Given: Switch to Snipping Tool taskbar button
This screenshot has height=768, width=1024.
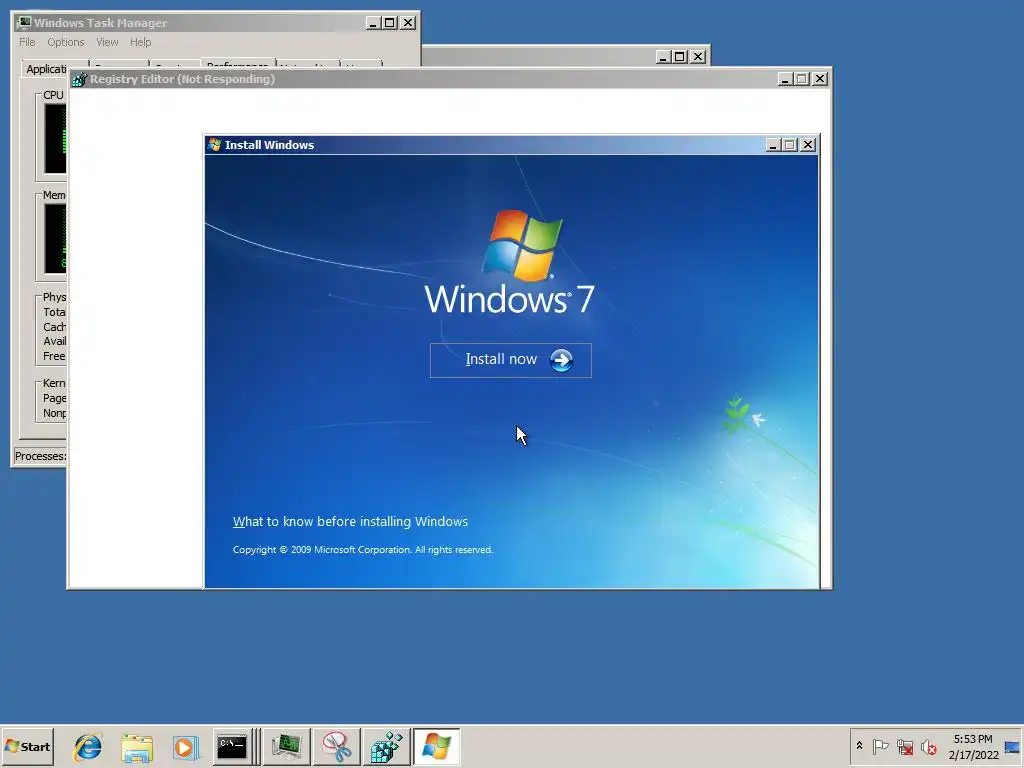Looking at the screenshot, I should coord(336,746).
